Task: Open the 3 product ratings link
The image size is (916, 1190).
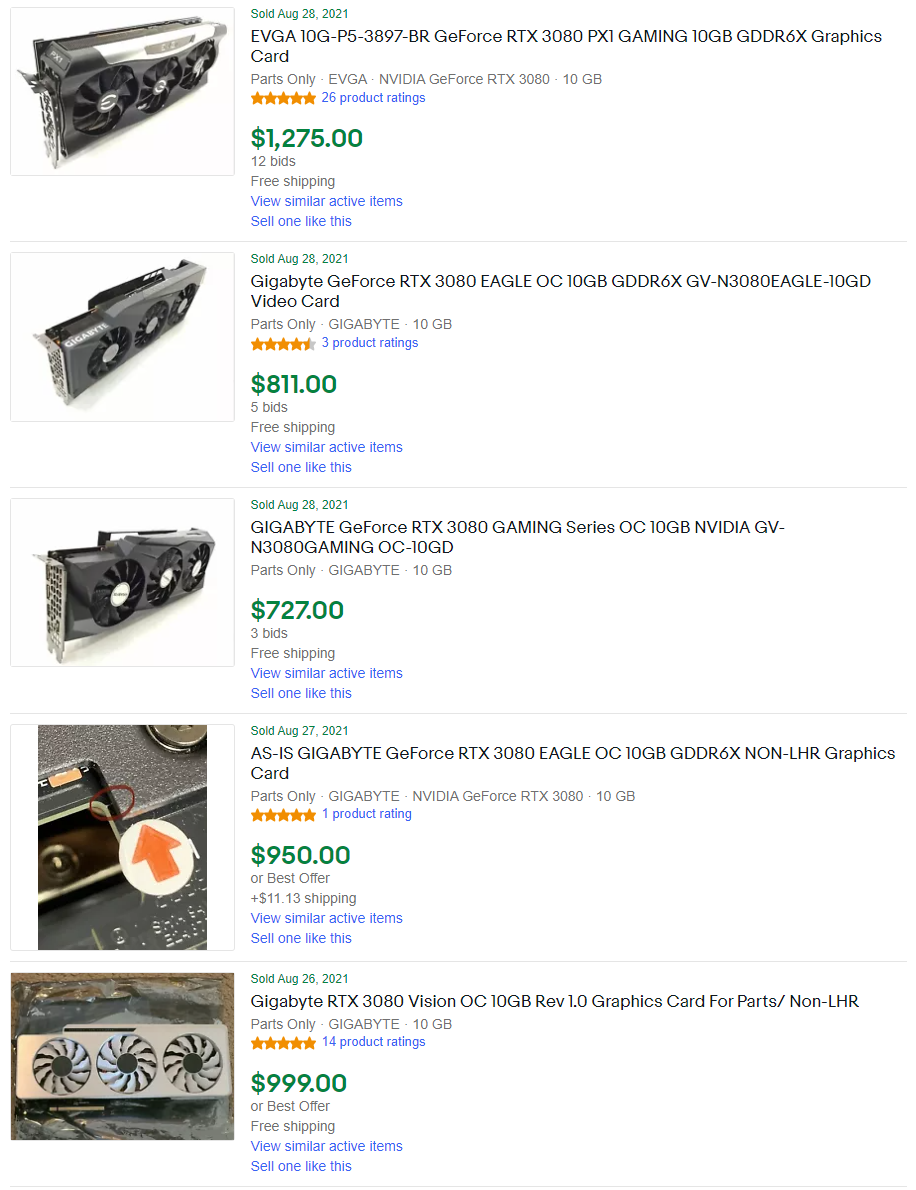Action: point(370,343)
